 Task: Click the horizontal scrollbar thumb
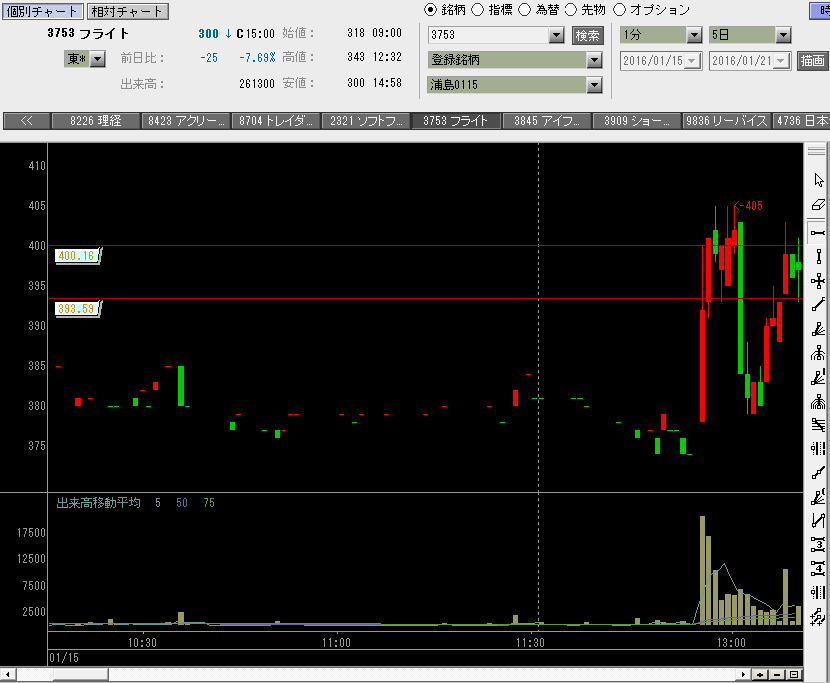(x=80, y=675)
